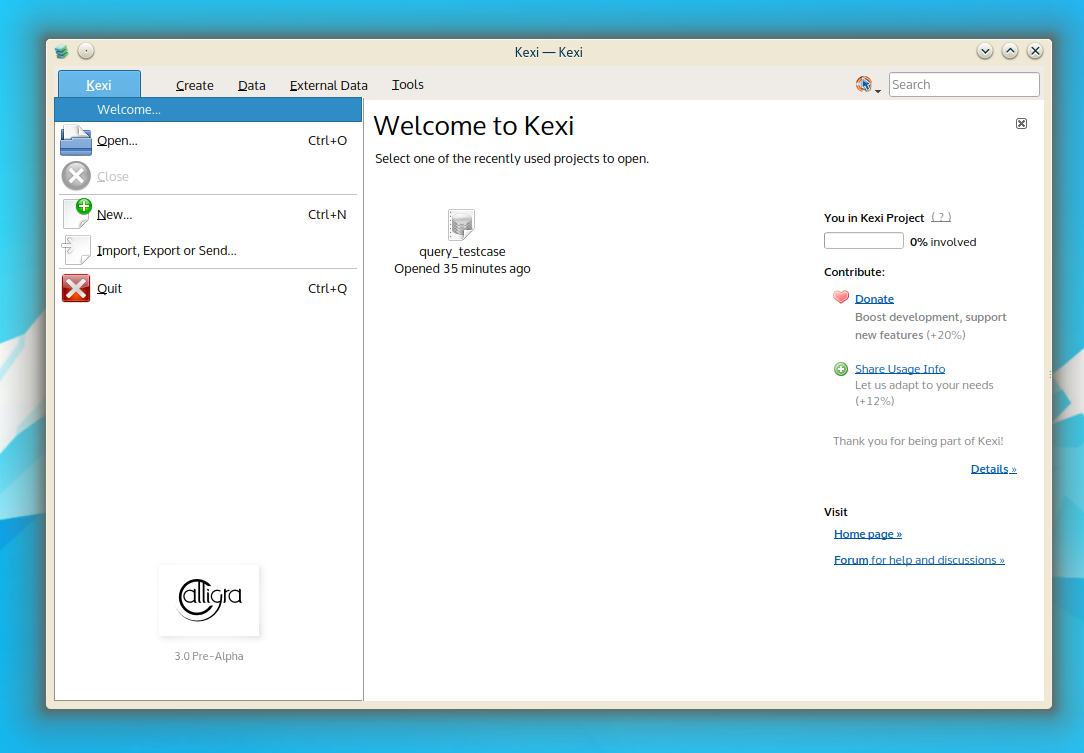Select the Welcome... menu entry

pos(129,110)
